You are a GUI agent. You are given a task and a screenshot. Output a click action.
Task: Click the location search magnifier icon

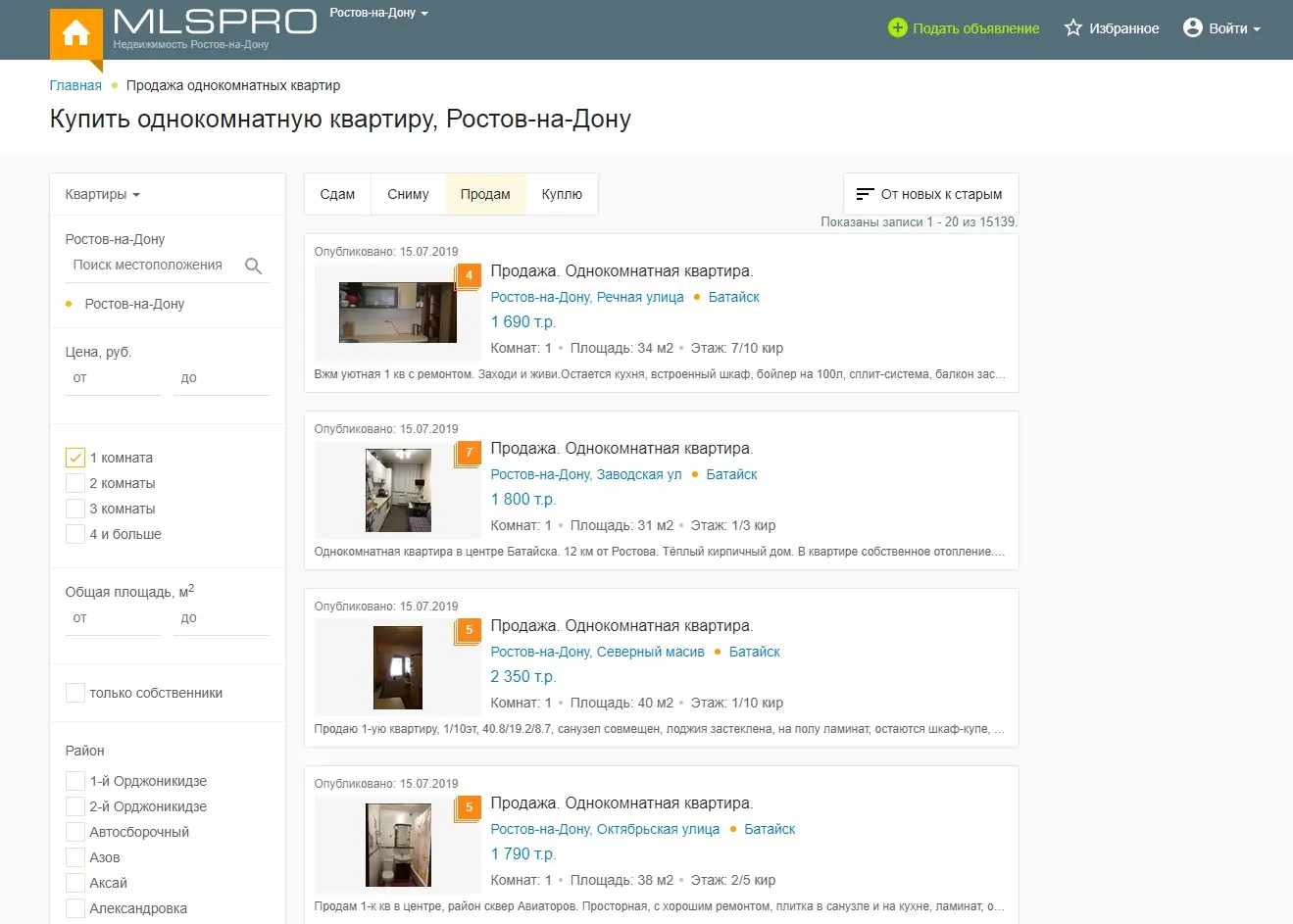click(x=253, y=266)
